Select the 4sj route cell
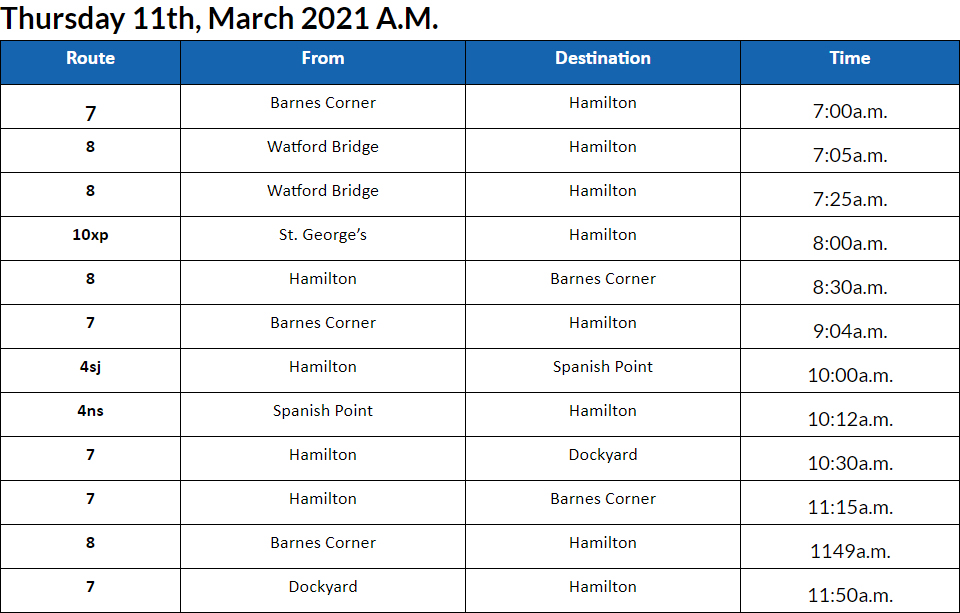Viewport: 960px width, 613px height. click(90, 367)
